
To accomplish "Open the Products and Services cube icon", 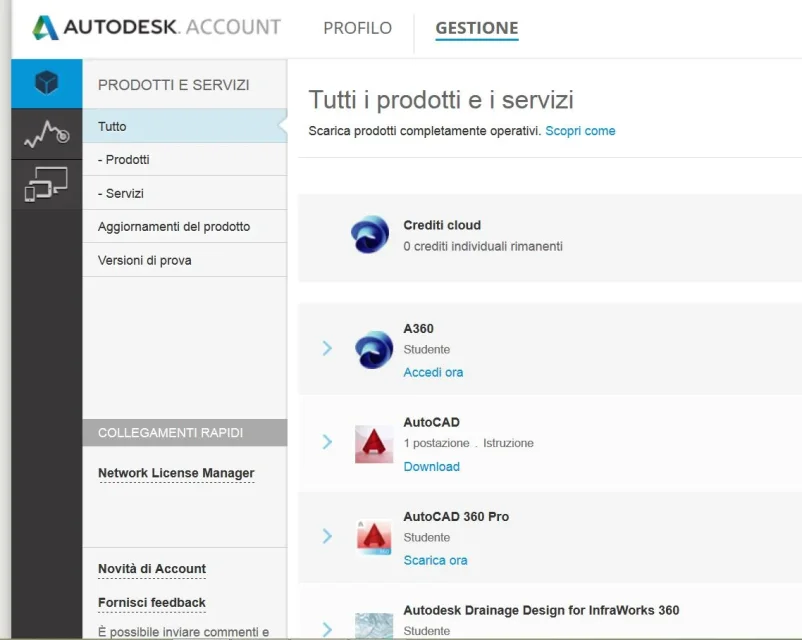I will click(x=47, y=83).
